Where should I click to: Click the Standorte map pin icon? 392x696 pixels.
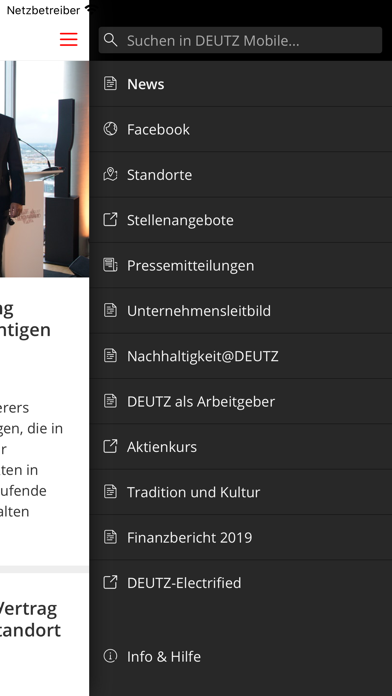pos(110,174)
